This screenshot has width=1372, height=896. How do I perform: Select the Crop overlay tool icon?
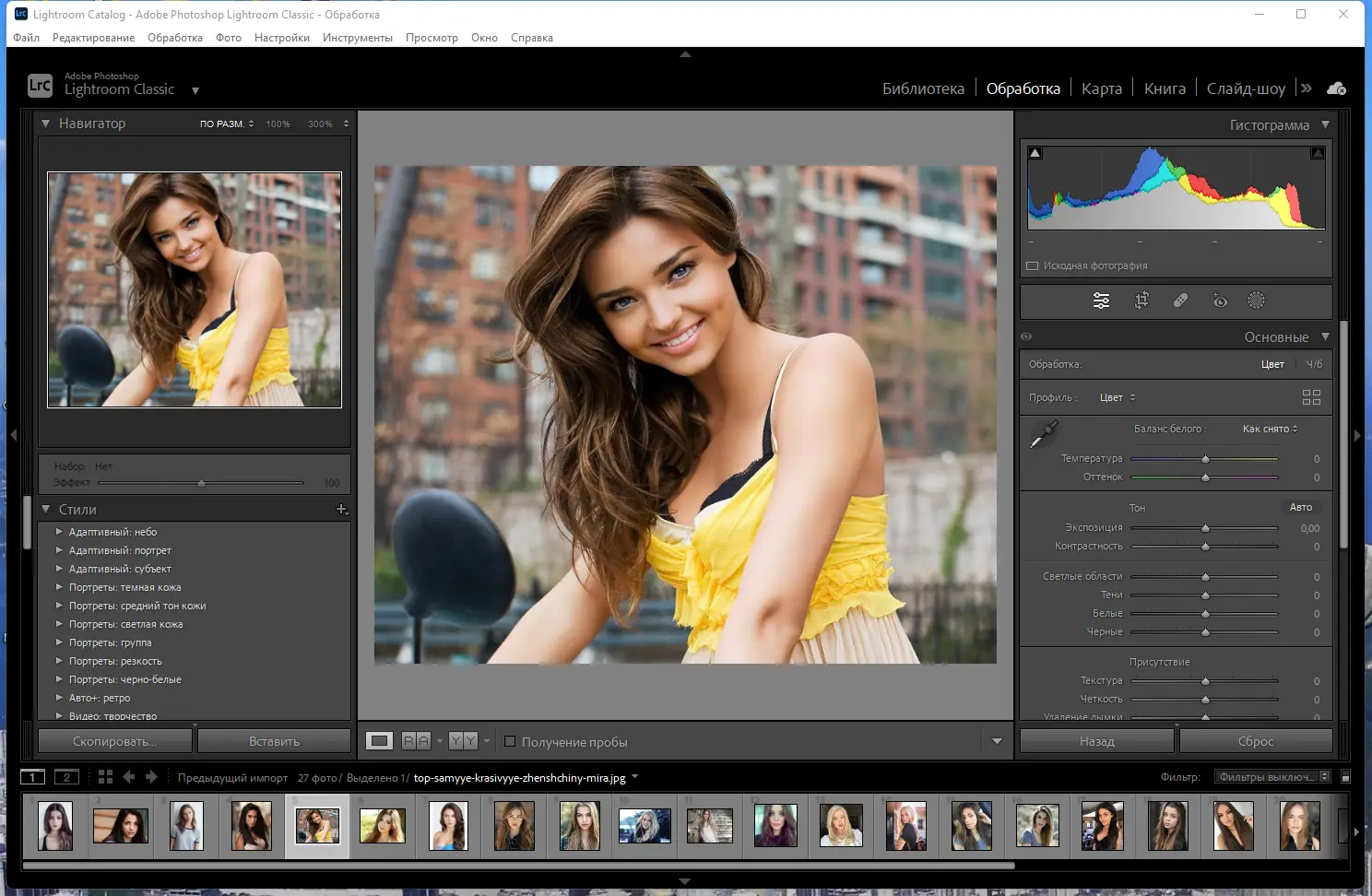click(x=1141, y=301)
